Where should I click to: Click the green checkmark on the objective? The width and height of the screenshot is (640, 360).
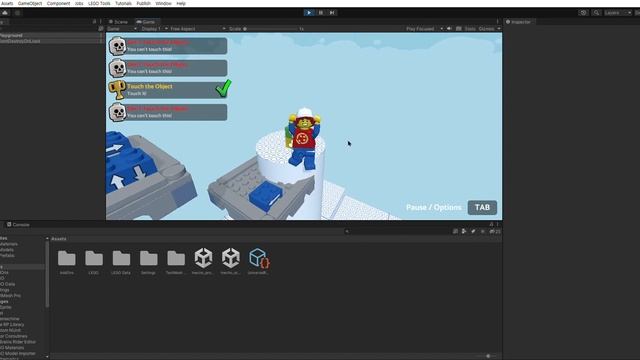tap(223, 89)
